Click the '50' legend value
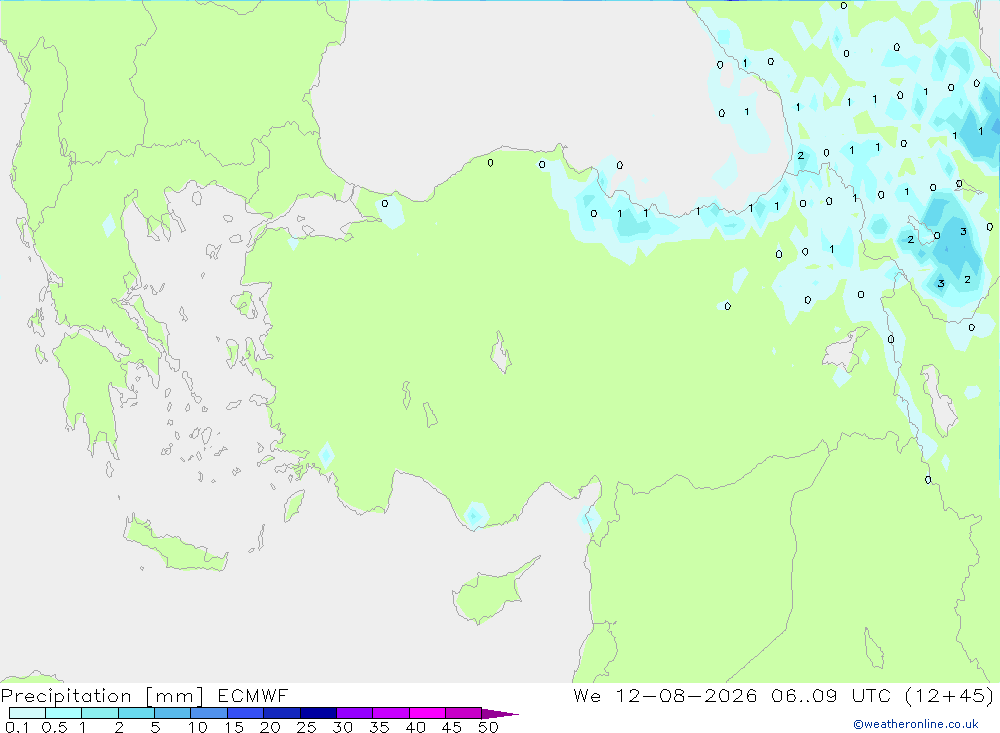Image resolution: width=1000 pixels, height=733 pixels. pyautogui.click(x=488, y=727)
